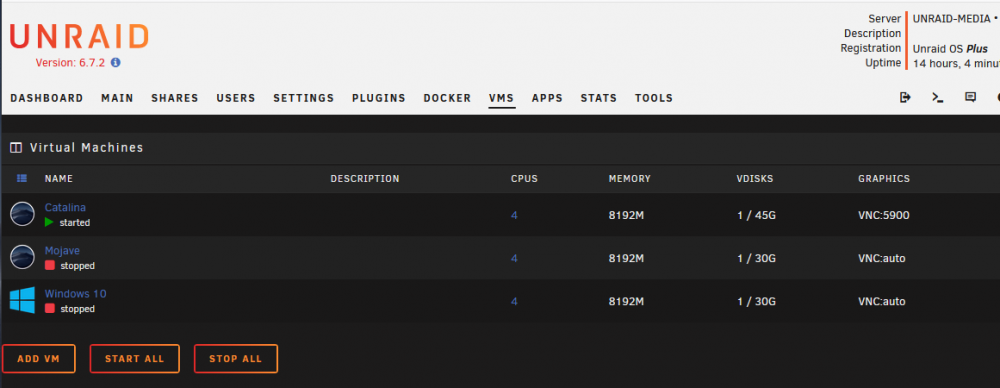
Task: Open the Catalina VM name link
Action: 65,207
